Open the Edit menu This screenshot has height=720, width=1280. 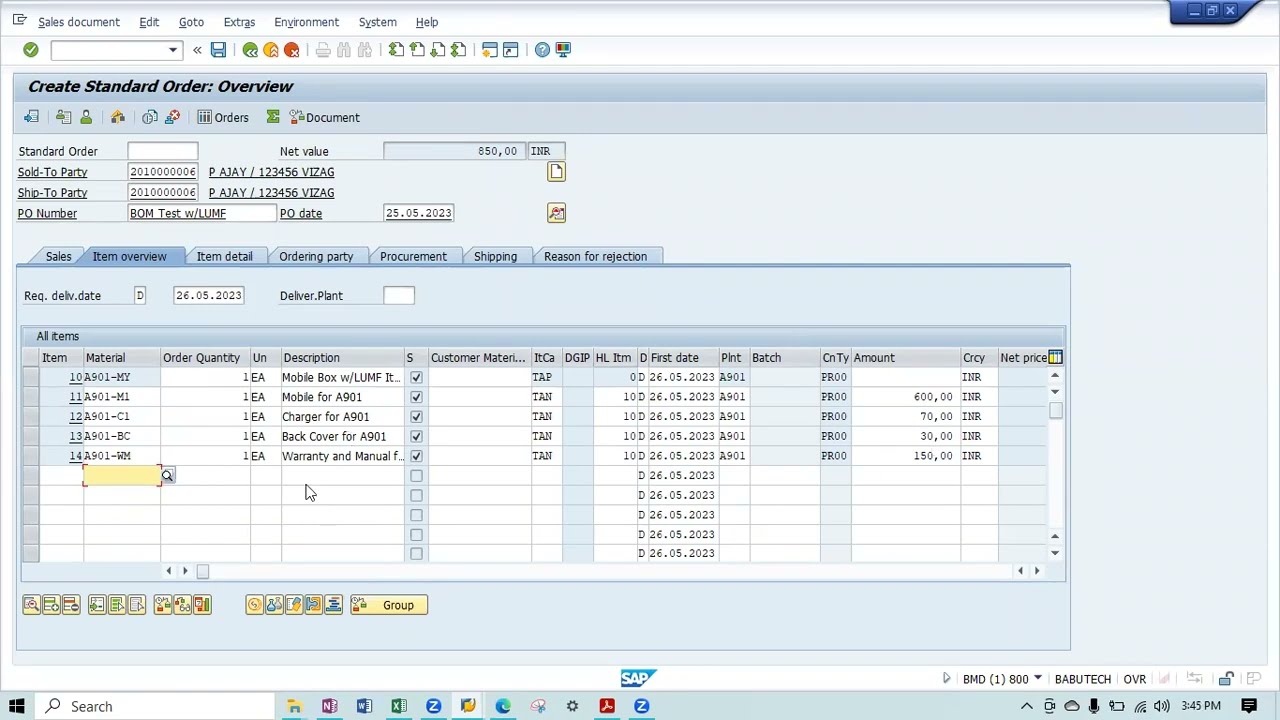(149, 22)
